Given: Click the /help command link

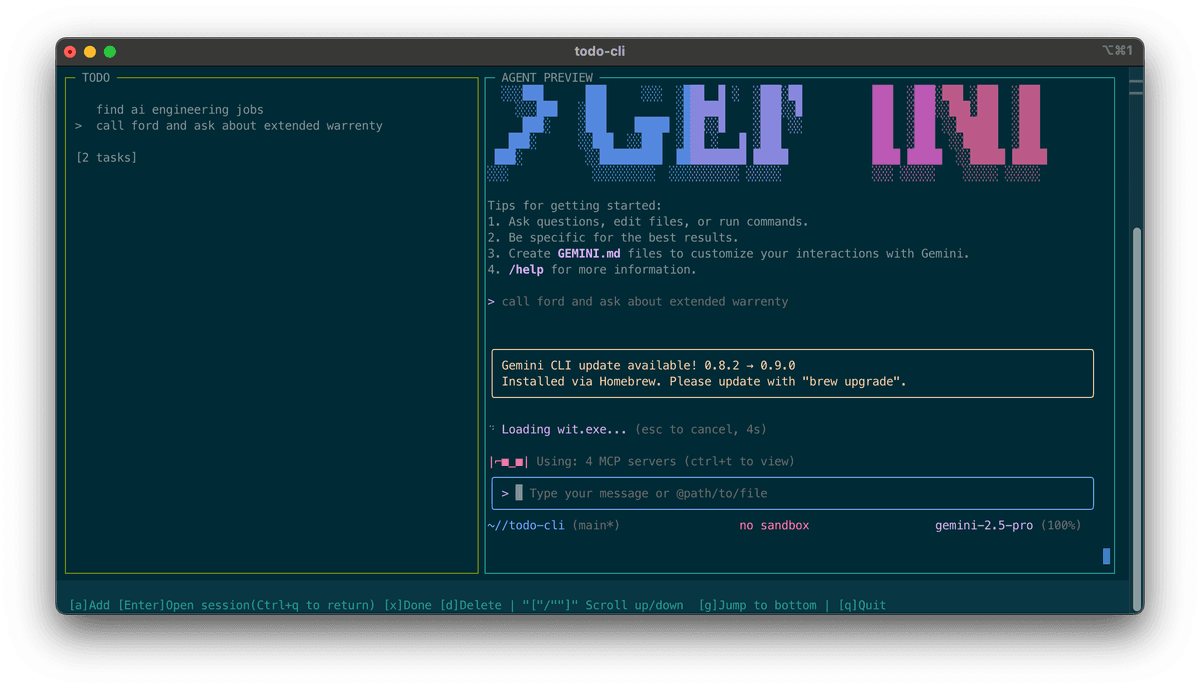Looking at the screenshot, I should (527, 269).
